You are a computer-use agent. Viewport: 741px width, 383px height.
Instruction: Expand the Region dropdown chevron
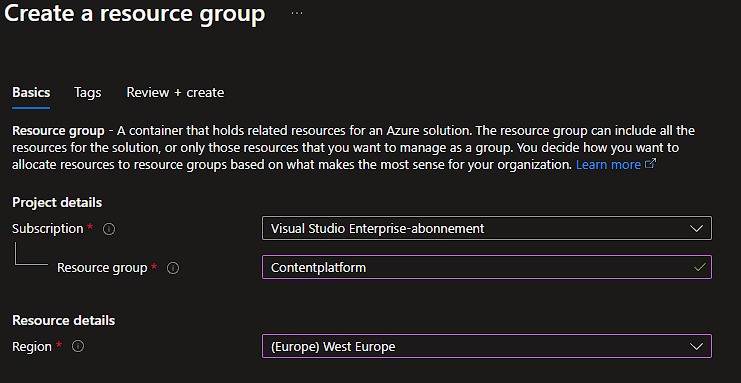point(696,347)
